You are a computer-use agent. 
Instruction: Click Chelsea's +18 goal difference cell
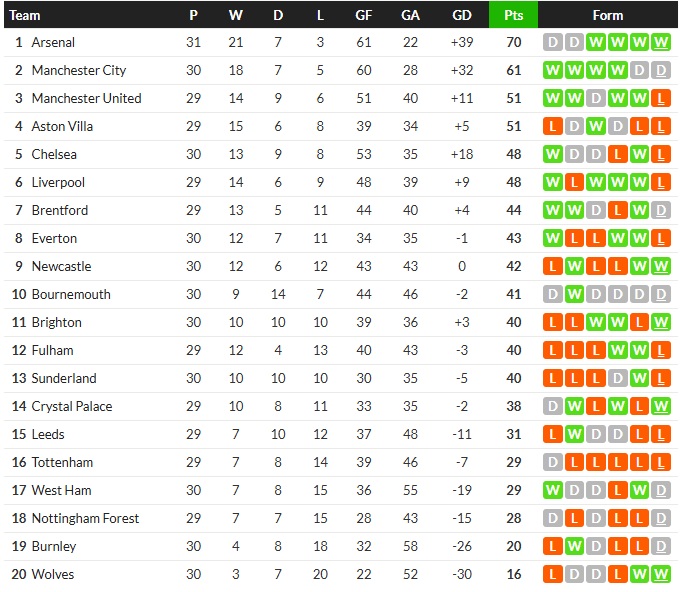[461, 154]
